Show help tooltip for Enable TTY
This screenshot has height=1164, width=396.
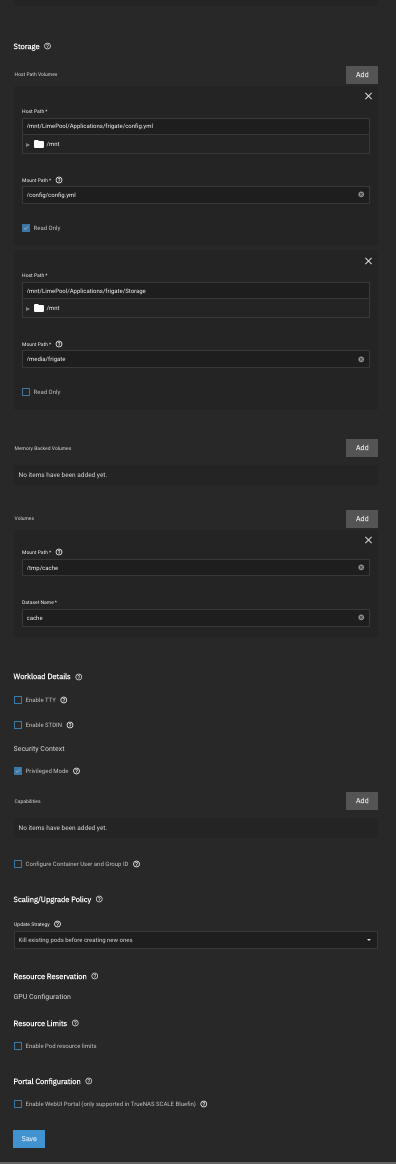point(63,700)
